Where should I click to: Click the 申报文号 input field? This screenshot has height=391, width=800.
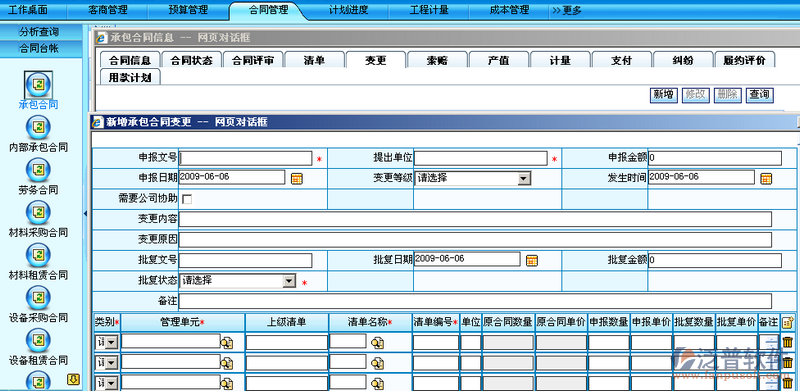point(245,158)
